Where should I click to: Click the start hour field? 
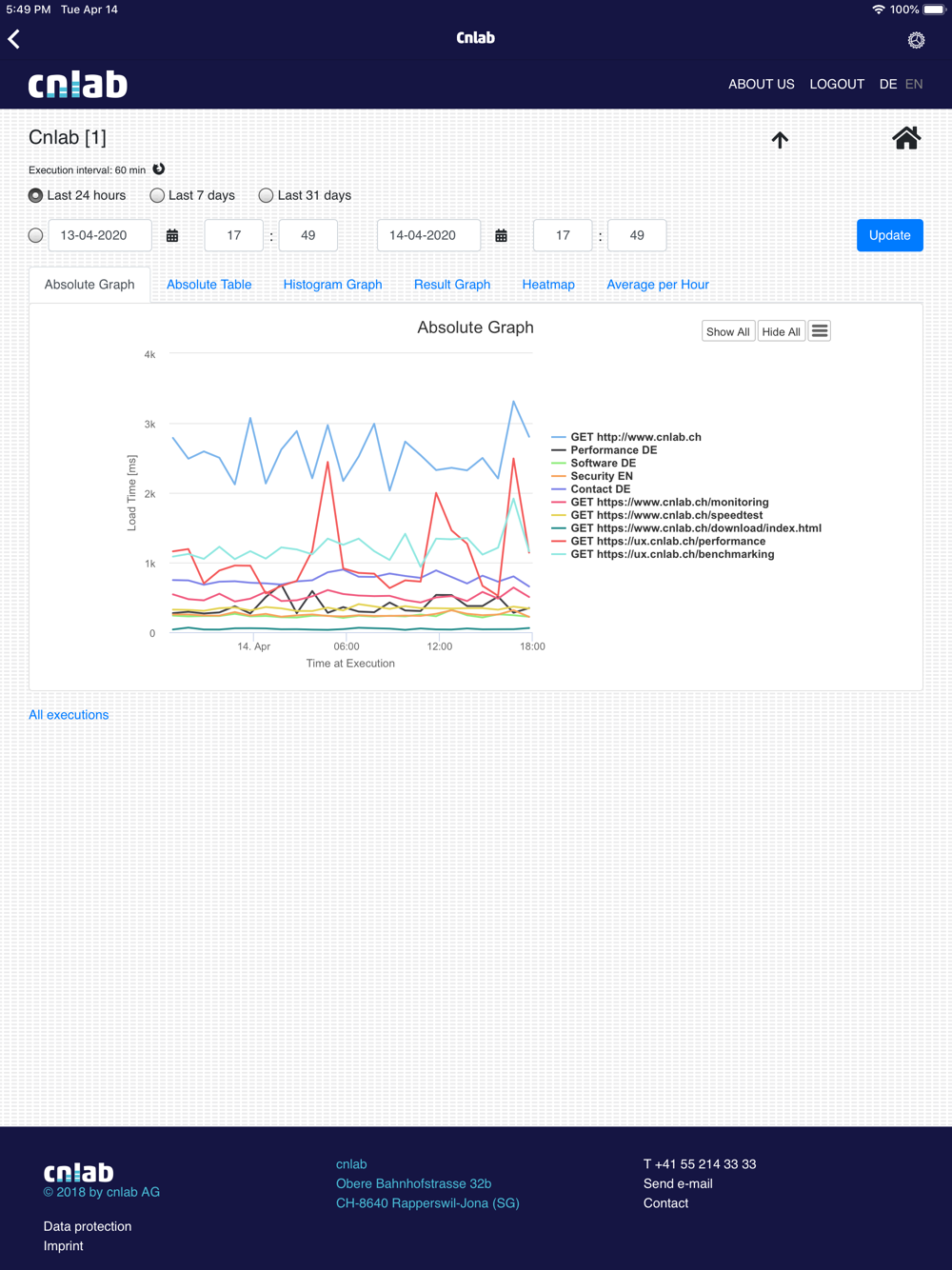click(234, 235)
